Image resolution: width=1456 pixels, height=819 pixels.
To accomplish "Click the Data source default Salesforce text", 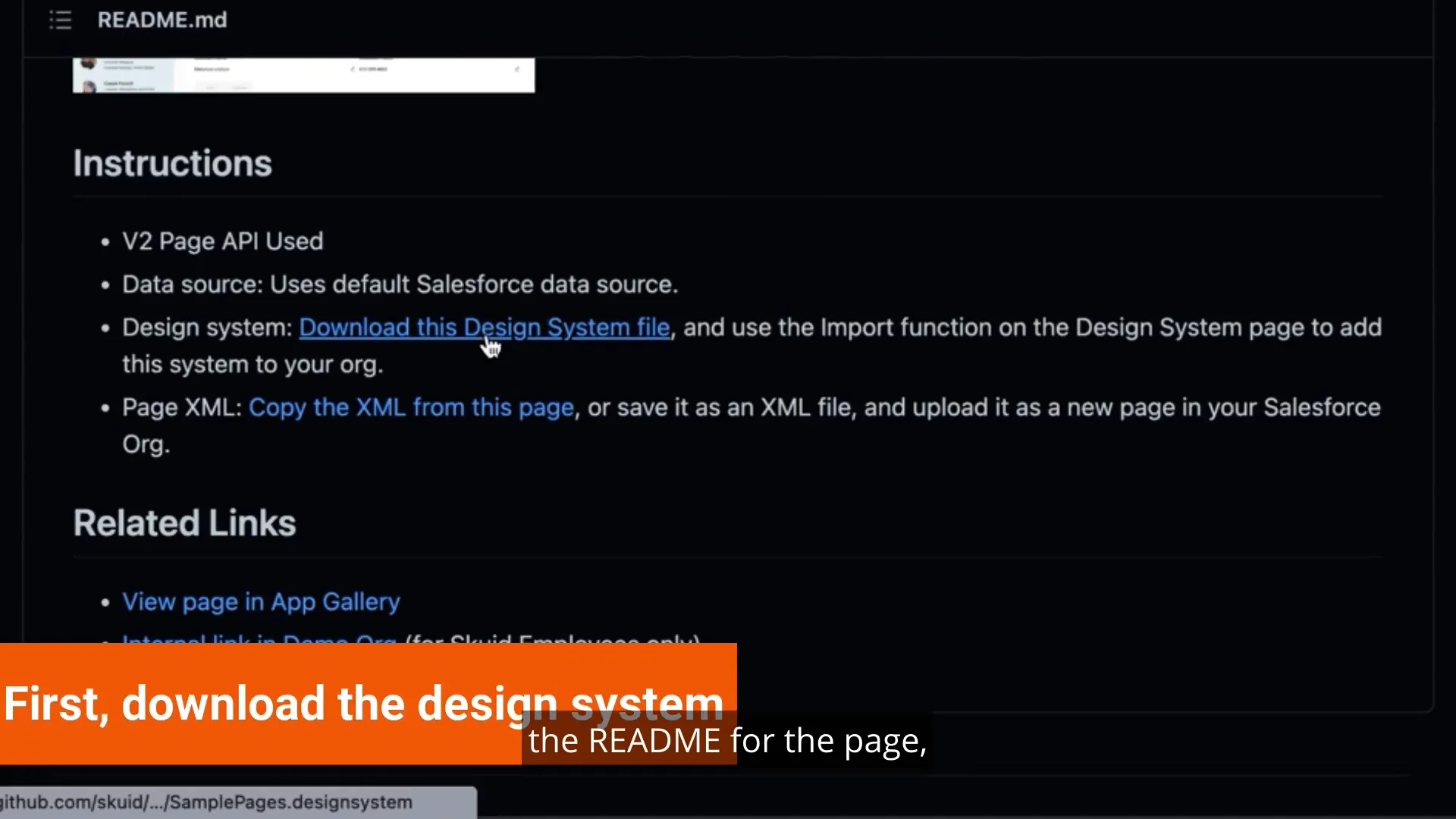I will (x=400, y=285).
